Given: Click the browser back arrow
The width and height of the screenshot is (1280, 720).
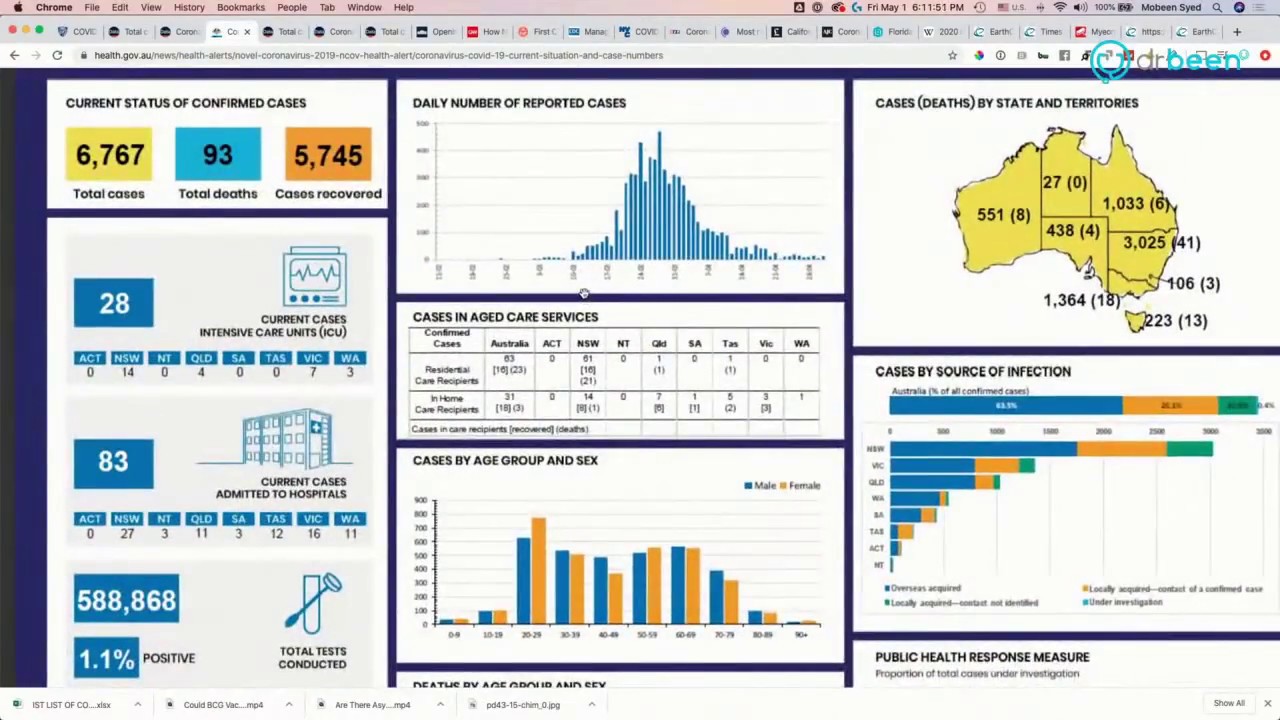Looking at the screenshot, I should point(14,55).
